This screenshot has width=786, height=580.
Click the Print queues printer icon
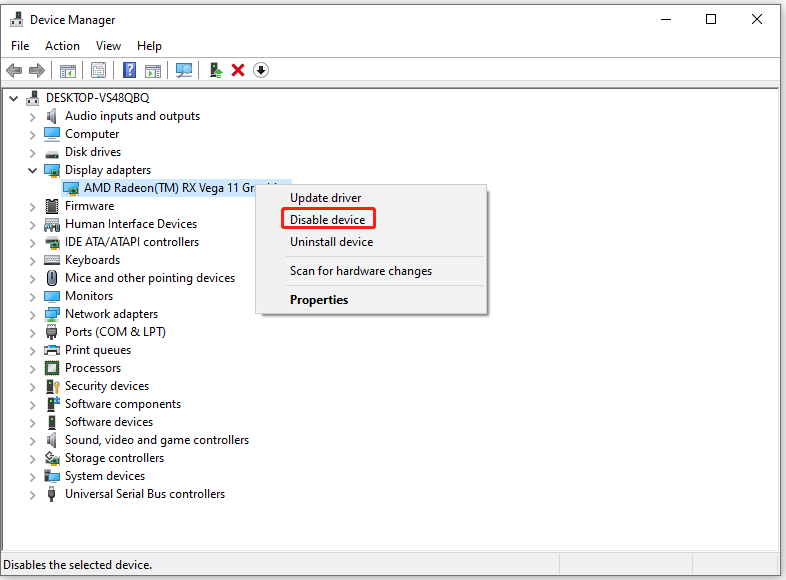(x=52, y=350)
